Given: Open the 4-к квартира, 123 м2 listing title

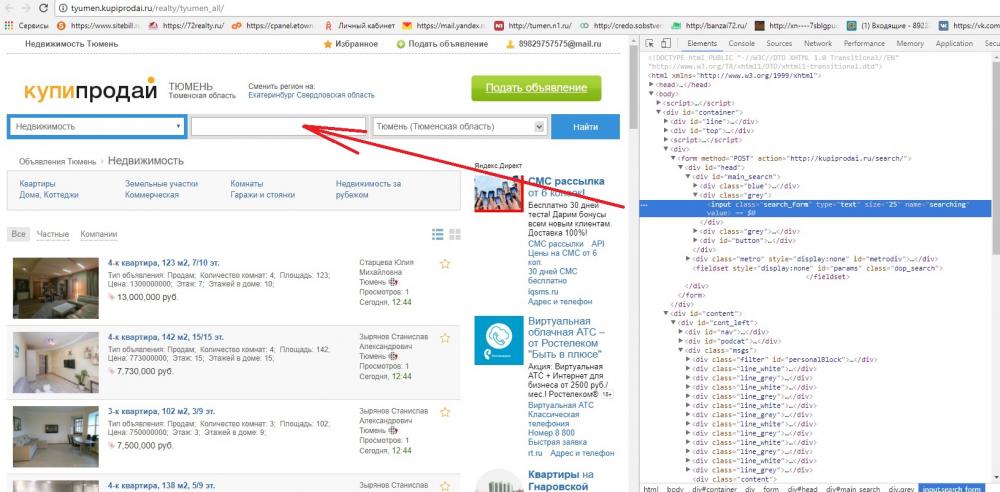Looking at the screenshot, I should [164, 263].
